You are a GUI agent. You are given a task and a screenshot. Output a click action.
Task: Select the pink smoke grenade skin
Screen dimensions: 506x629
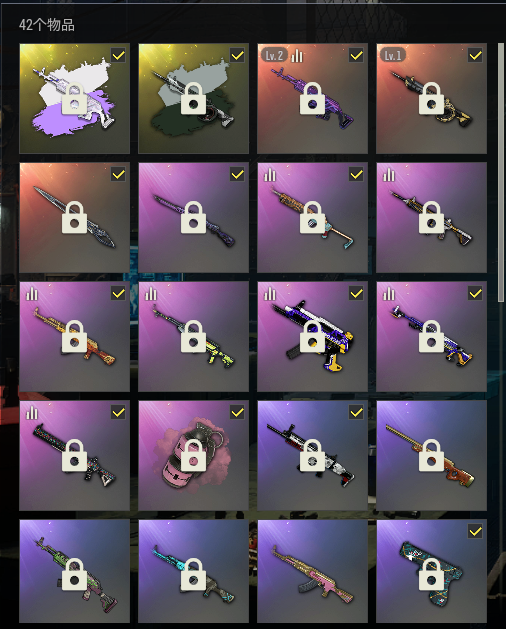[x=193, y=455]
